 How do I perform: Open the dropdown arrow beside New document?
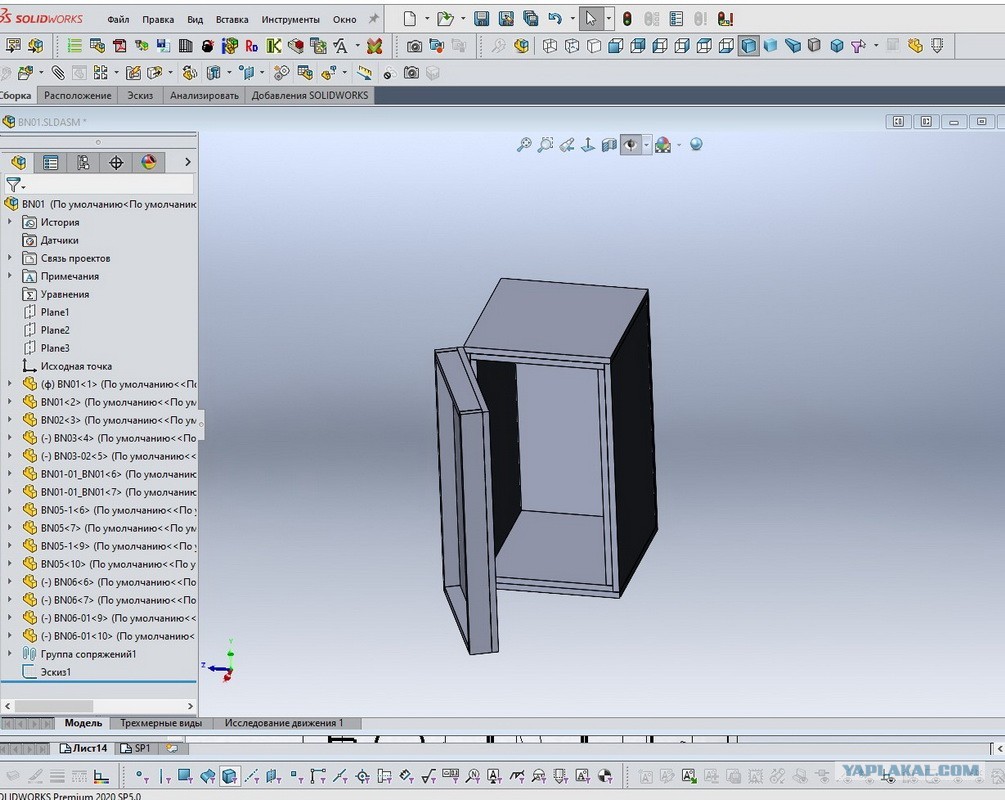pos(428,19)
